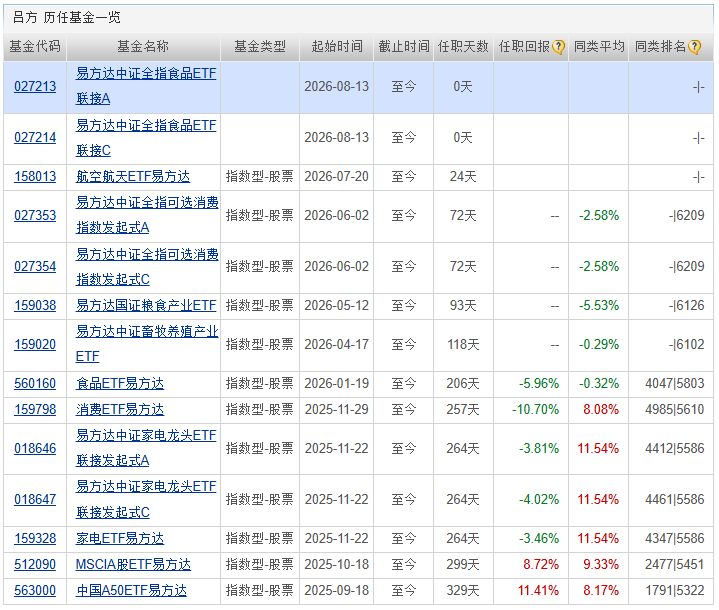719x610 pixels.
Task: Open 消费ETF易方达 fund link
Action: (x=120, y=410)
